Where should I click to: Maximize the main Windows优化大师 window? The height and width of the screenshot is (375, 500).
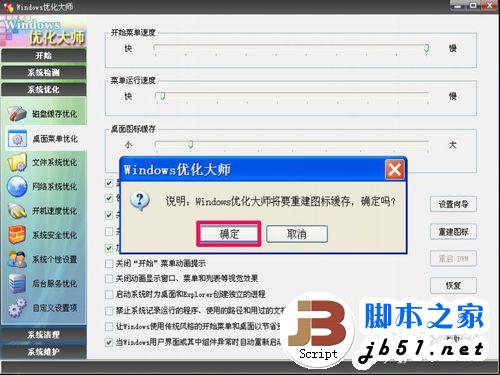pos(473,5)
